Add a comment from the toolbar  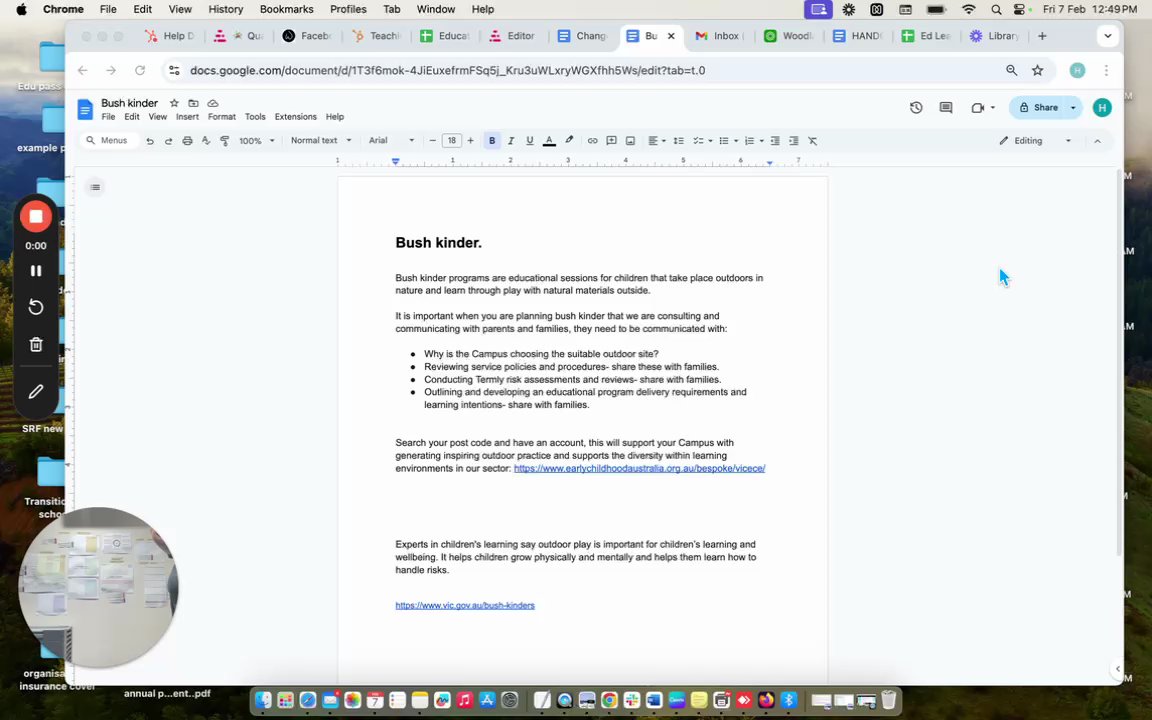click(611, 140)
